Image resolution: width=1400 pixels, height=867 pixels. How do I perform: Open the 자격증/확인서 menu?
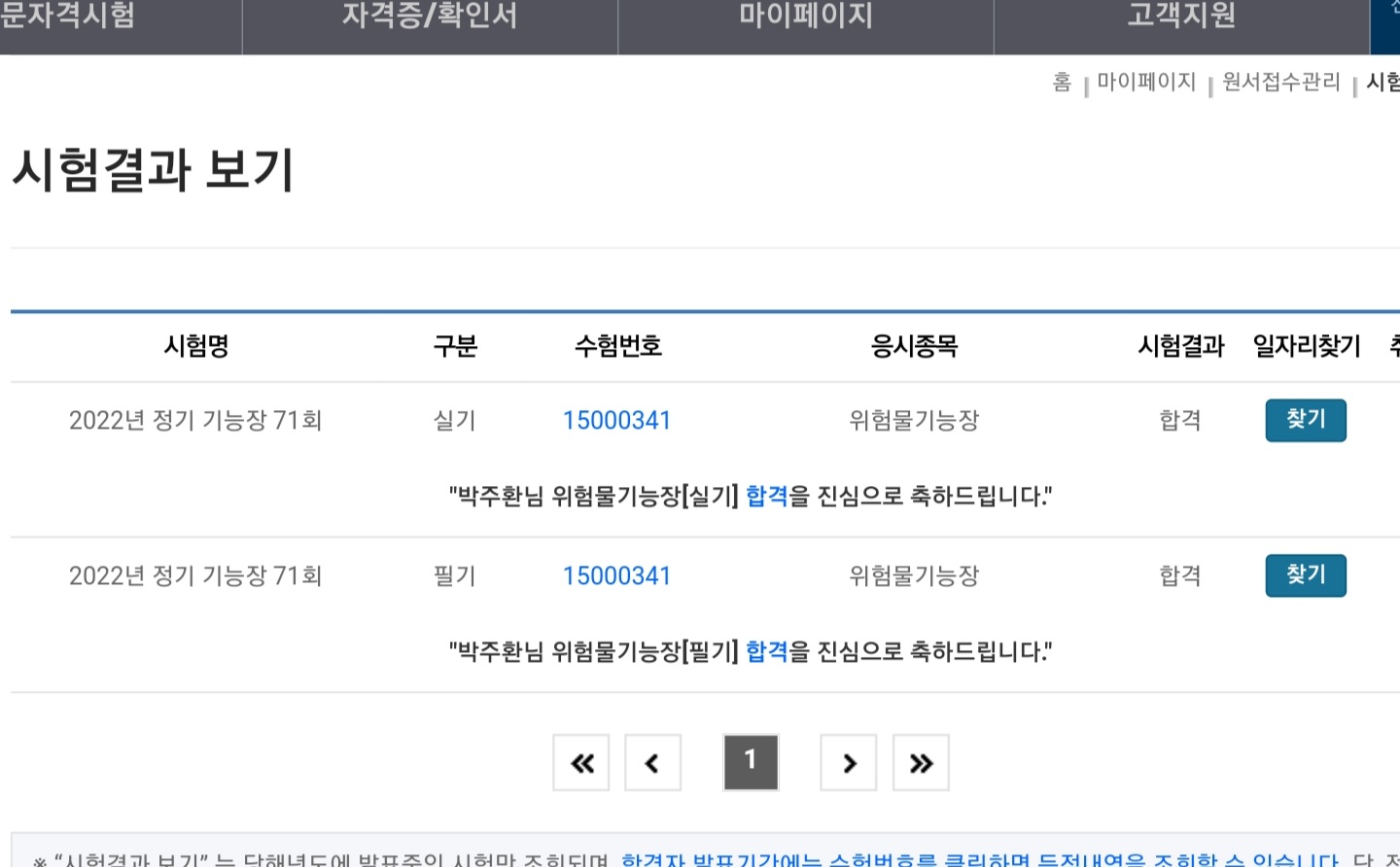click(x=430, y=17)
